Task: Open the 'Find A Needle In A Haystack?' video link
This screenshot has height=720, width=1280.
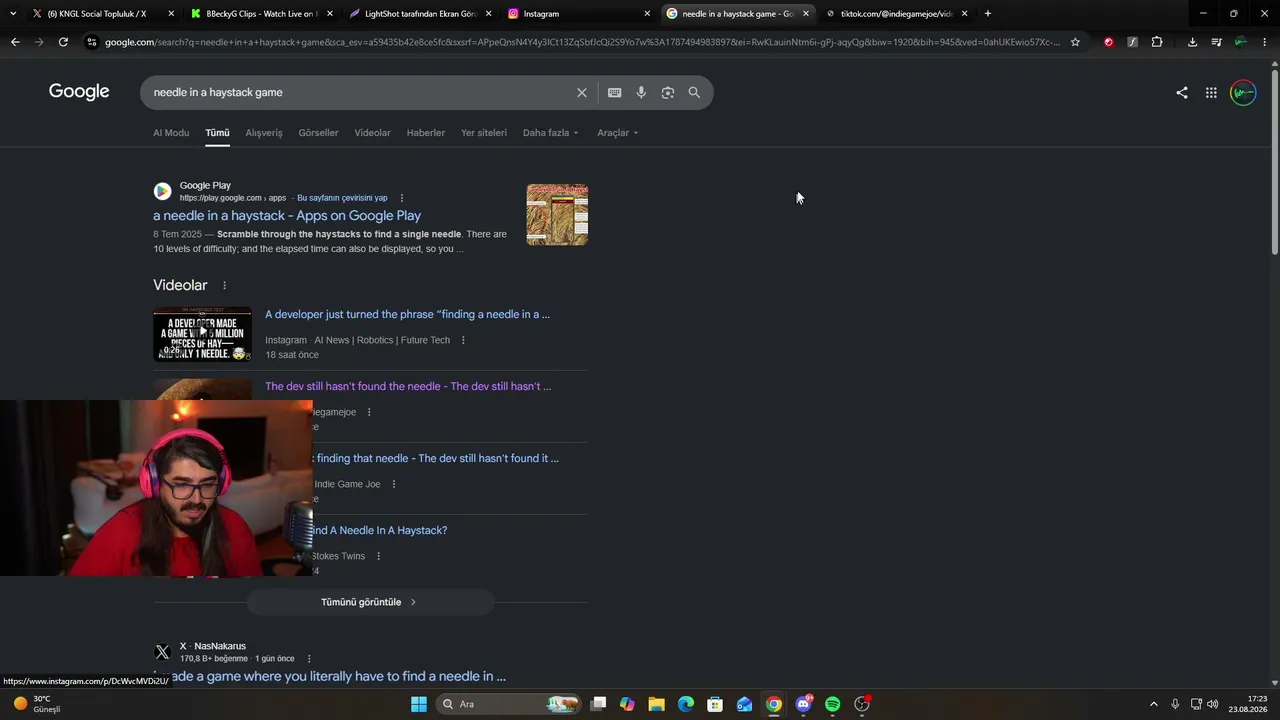Action: (380, 530)
